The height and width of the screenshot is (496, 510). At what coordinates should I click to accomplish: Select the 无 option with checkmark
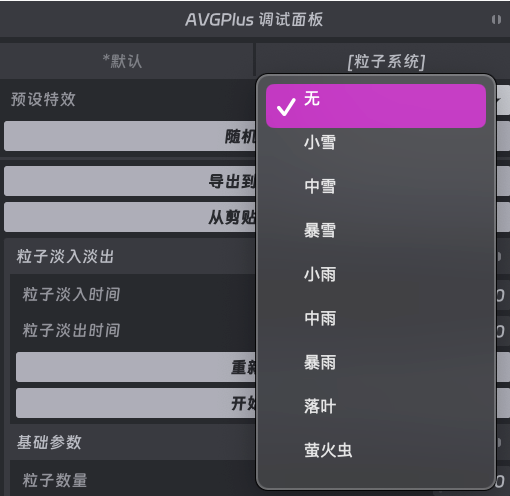(x=376, y=106)
